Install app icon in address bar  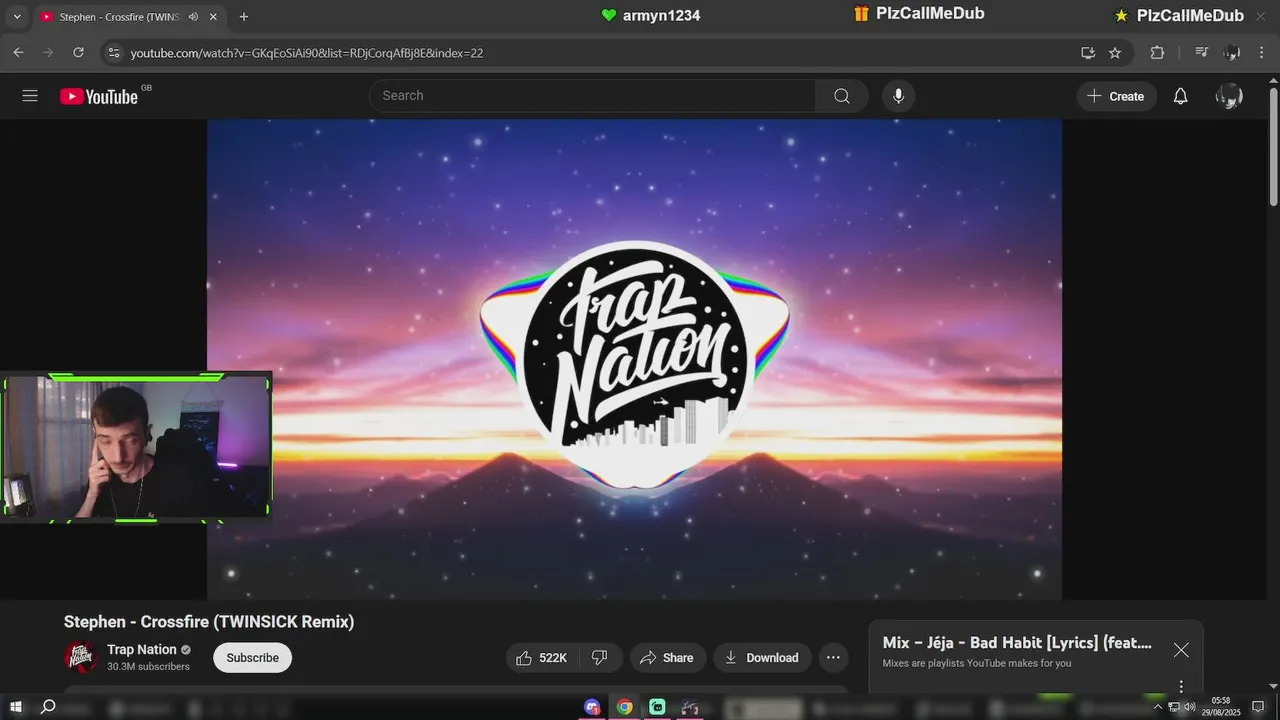pos(1088,52)
